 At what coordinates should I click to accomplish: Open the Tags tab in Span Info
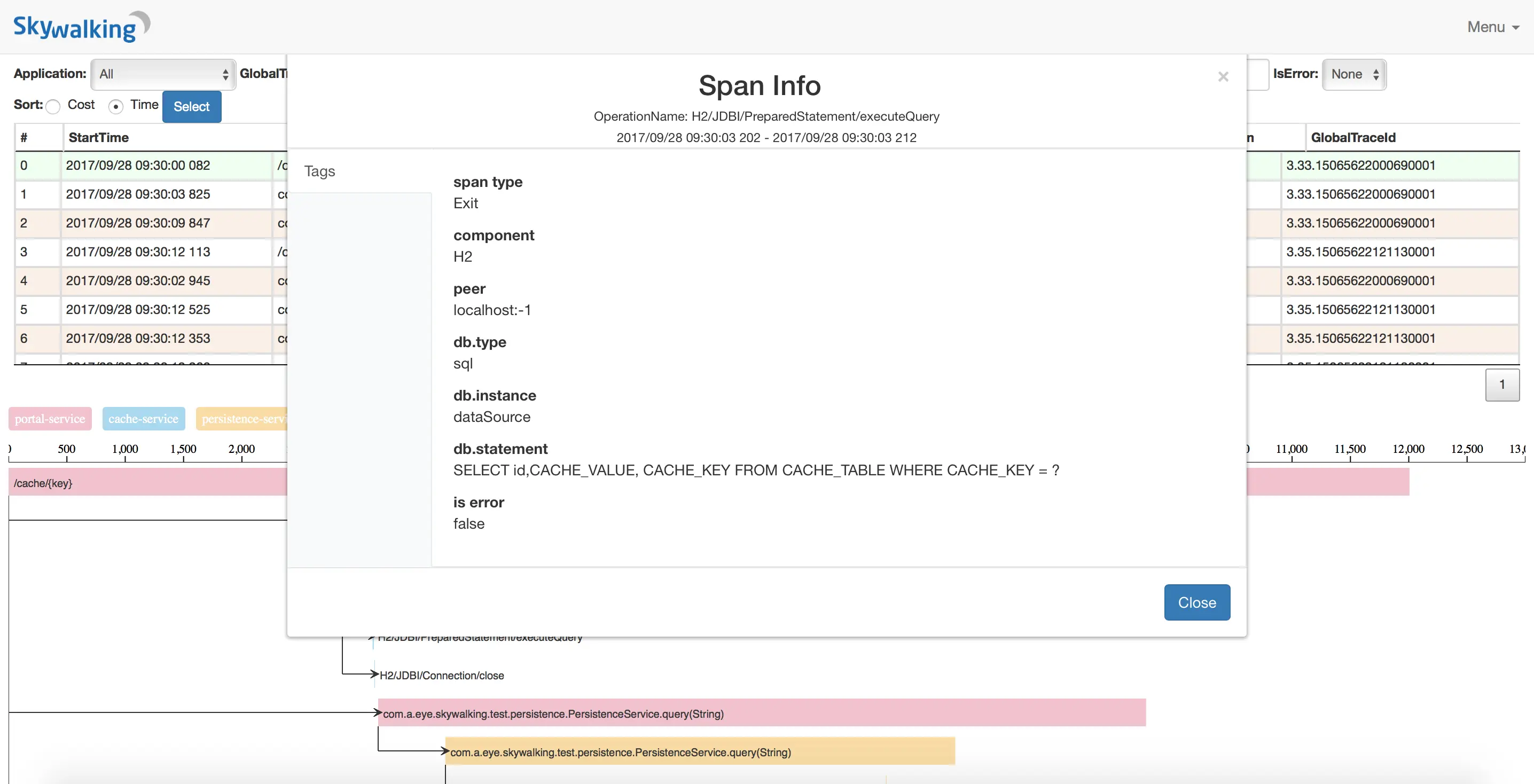pos(320,171)
